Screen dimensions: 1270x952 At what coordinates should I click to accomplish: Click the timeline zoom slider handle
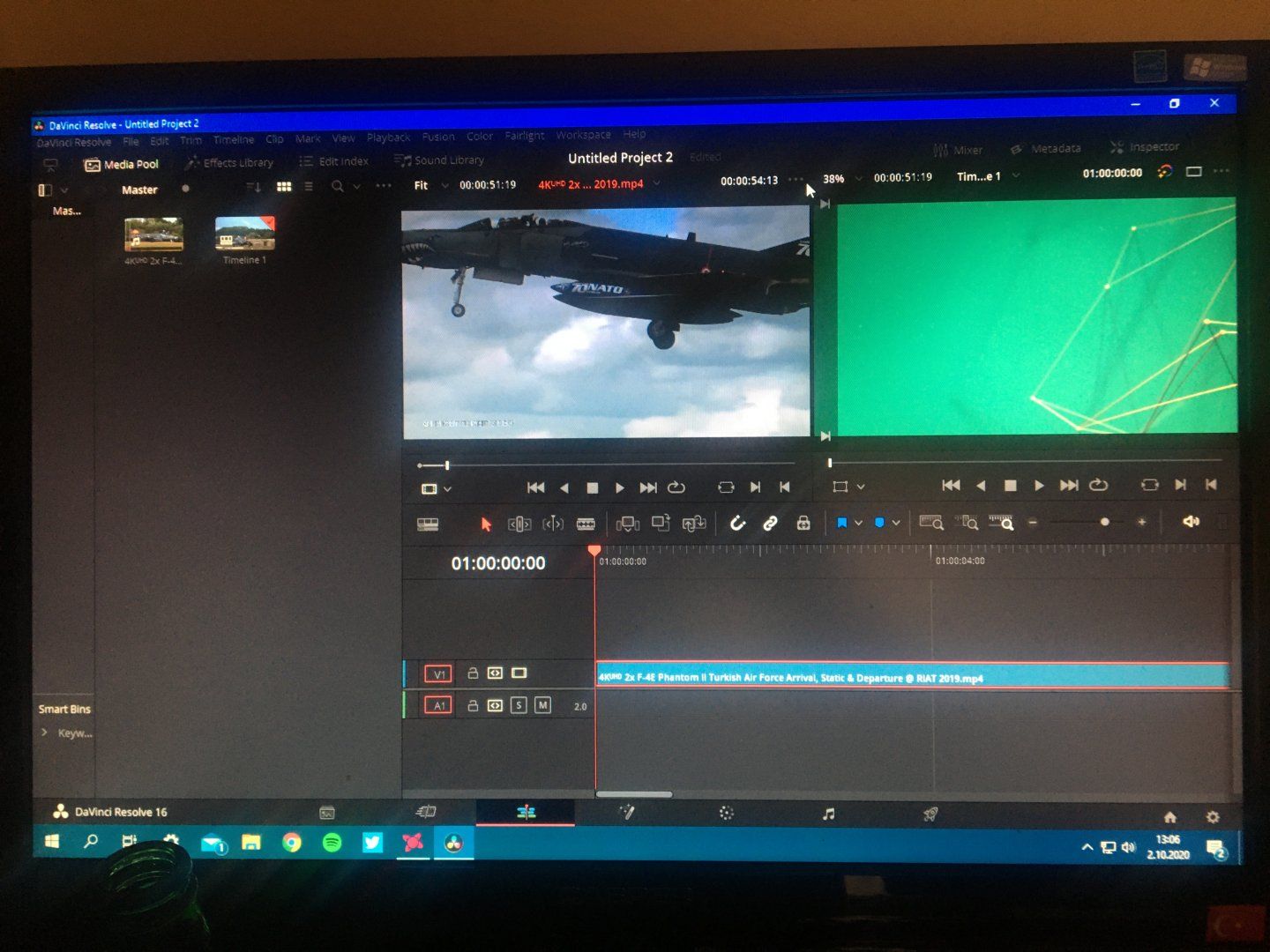(x=1104, y=522)
